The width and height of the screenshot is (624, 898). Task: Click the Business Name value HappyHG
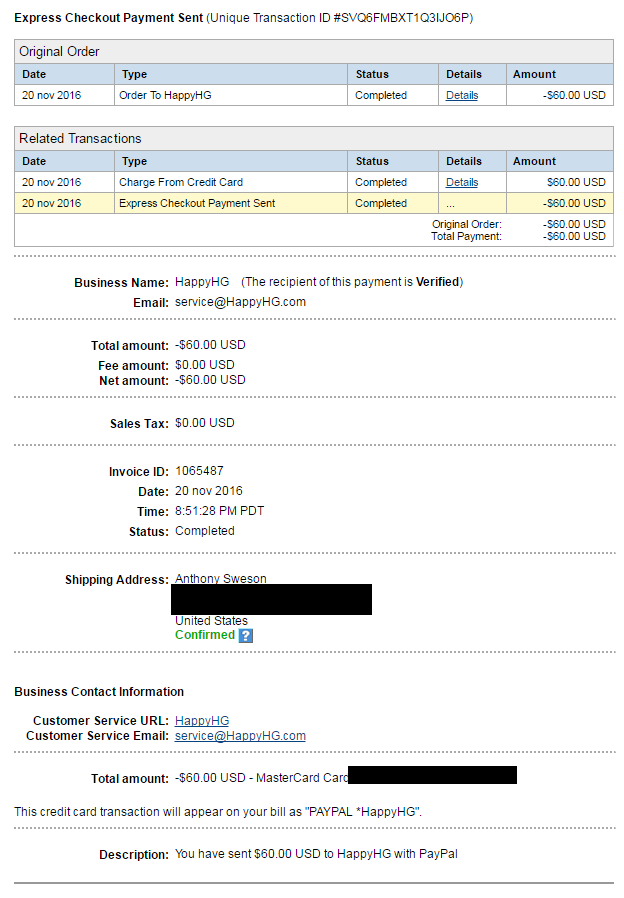pyautogui.click(x=202, y=282)
